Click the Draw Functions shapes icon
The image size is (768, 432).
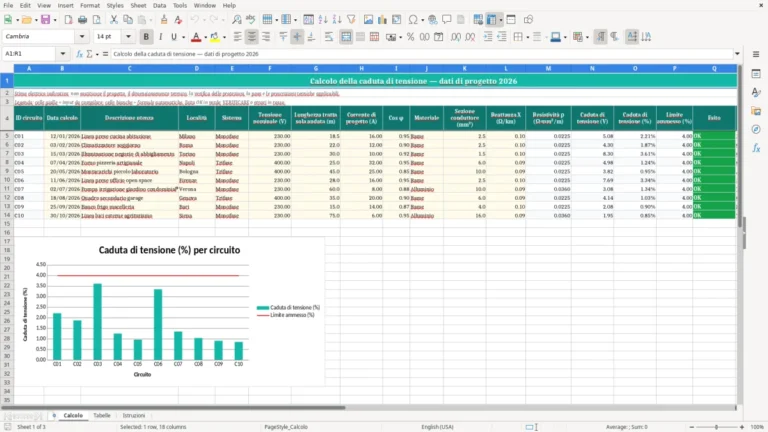(x=528, y=20)
